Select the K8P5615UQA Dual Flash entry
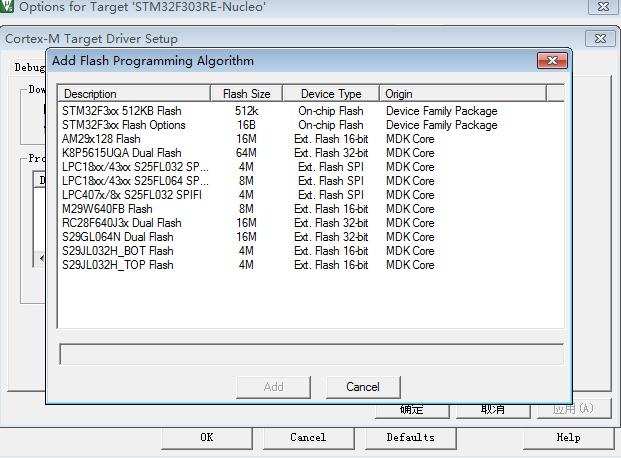621x458 pixels. tap(311, 153)
